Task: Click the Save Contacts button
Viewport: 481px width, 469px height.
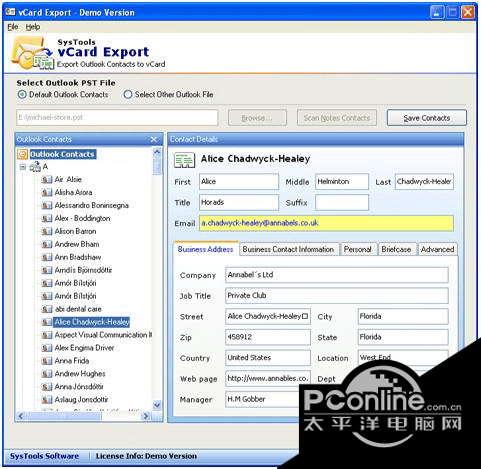Action: (x=427, y=118)
